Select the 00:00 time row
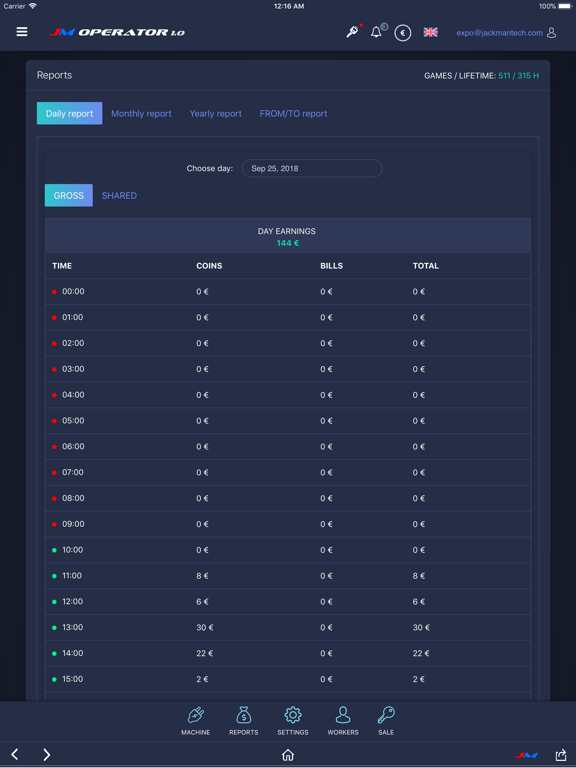This screenshot has width=576, height=768. tap(288, 291)
